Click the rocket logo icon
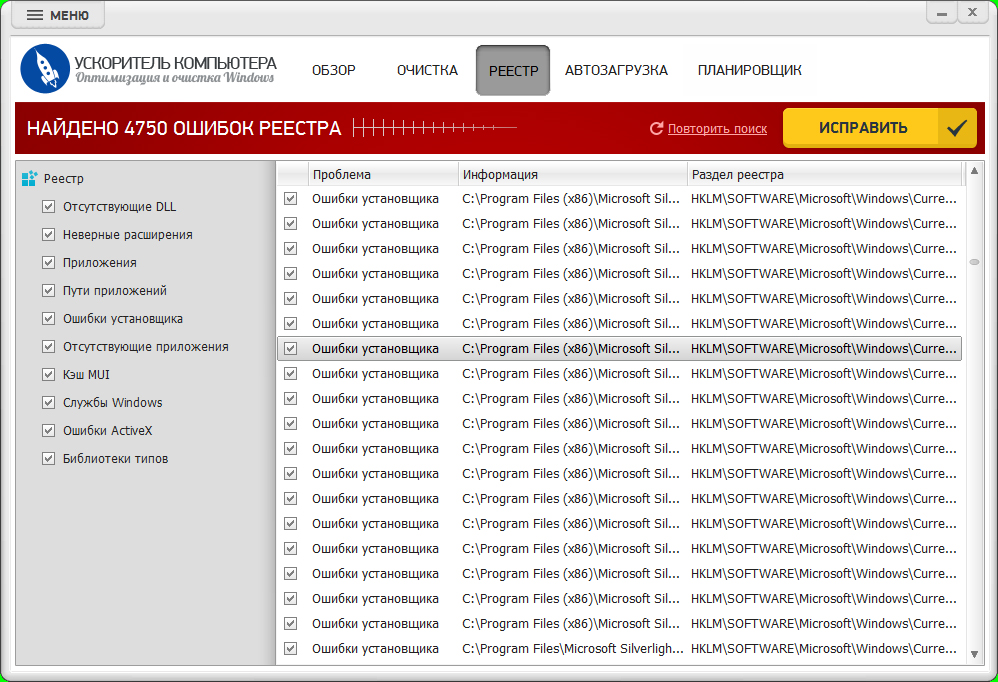 (x=45, y=69)
